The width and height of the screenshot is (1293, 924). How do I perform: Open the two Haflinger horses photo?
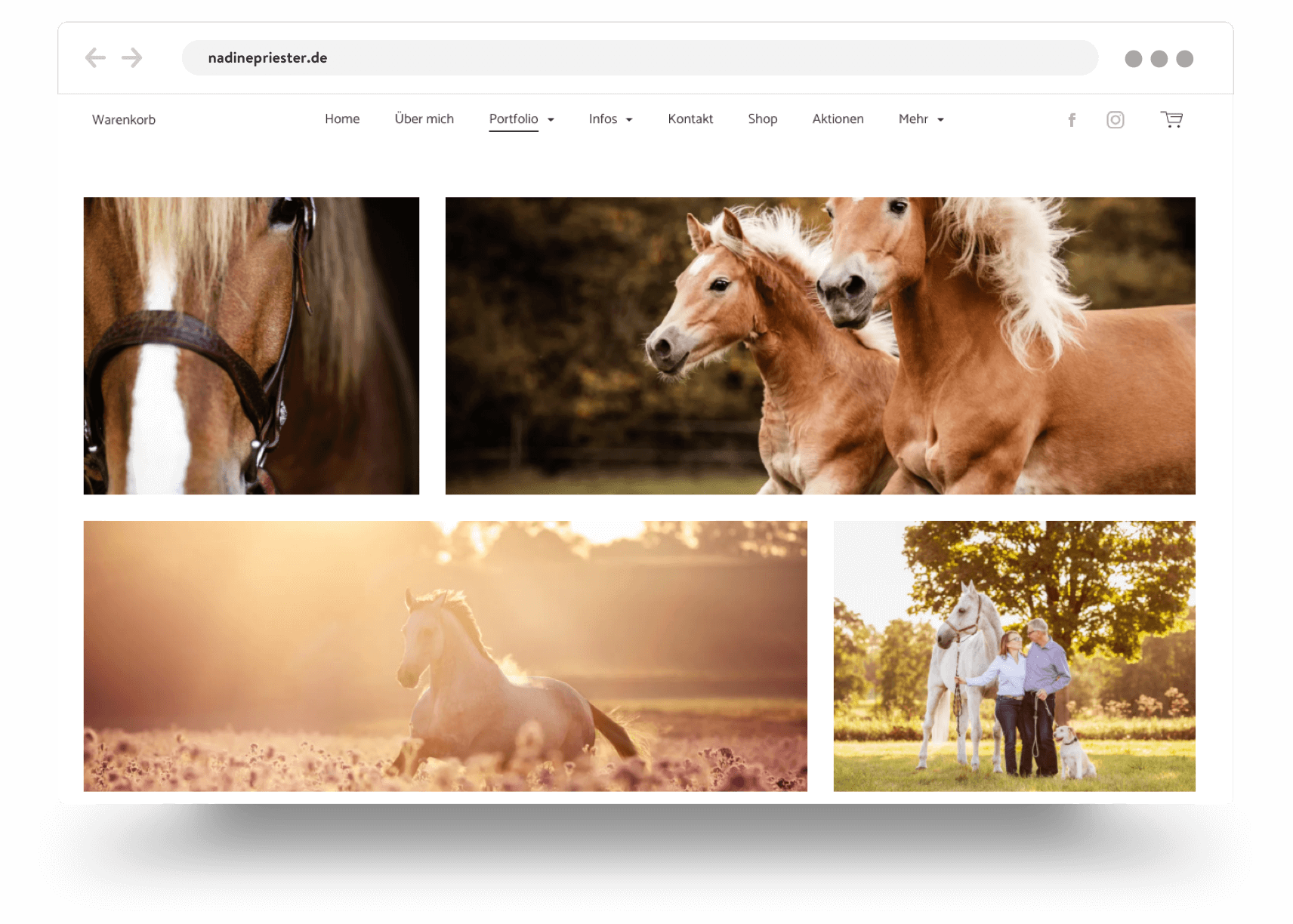point(820,346)
